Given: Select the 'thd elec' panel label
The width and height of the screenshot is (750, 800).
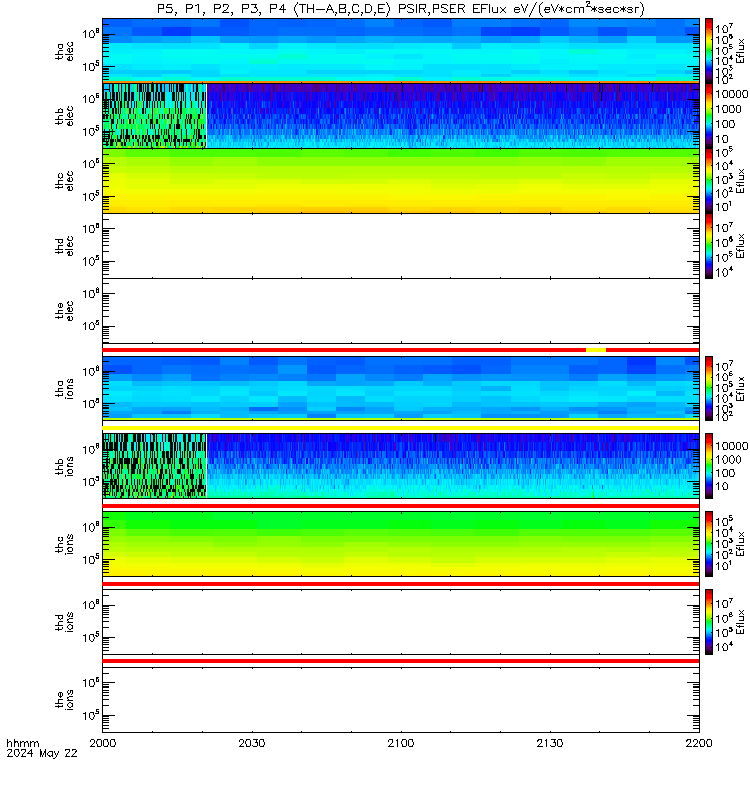Looking at the screenshot, I should coord(64,245).
